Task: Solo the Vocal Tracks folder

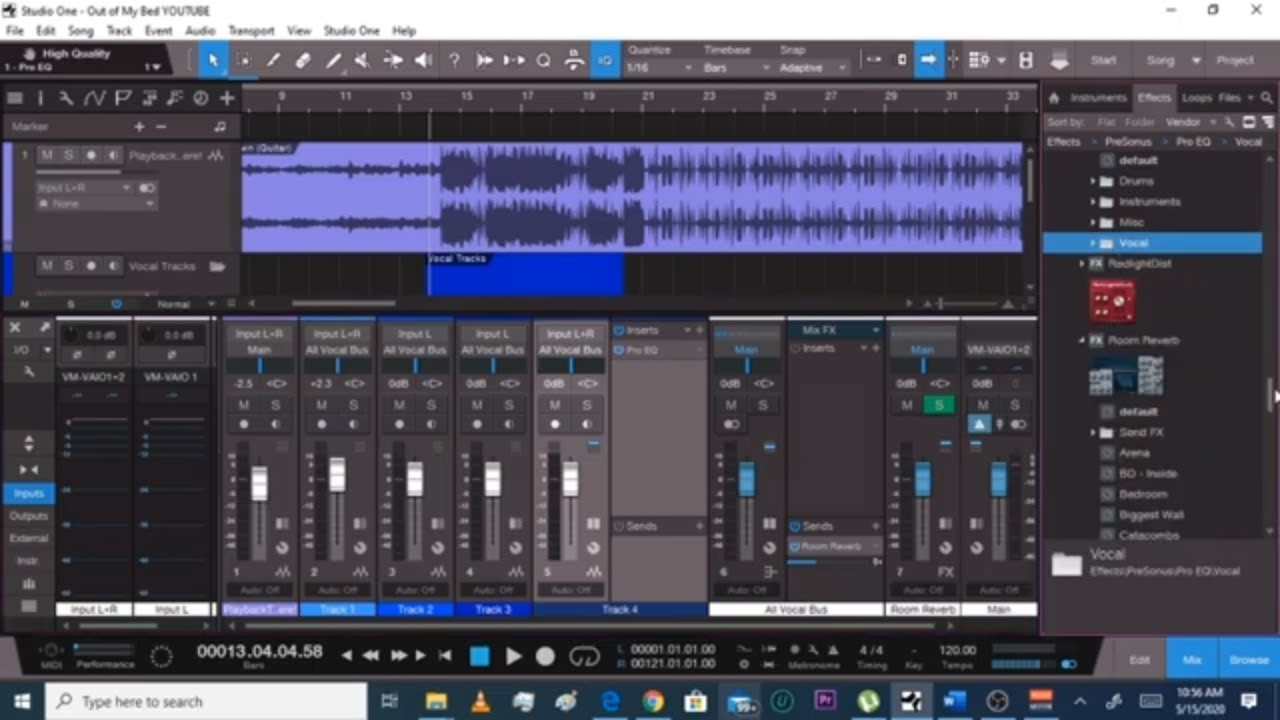Action: click(x=69, y=266)
